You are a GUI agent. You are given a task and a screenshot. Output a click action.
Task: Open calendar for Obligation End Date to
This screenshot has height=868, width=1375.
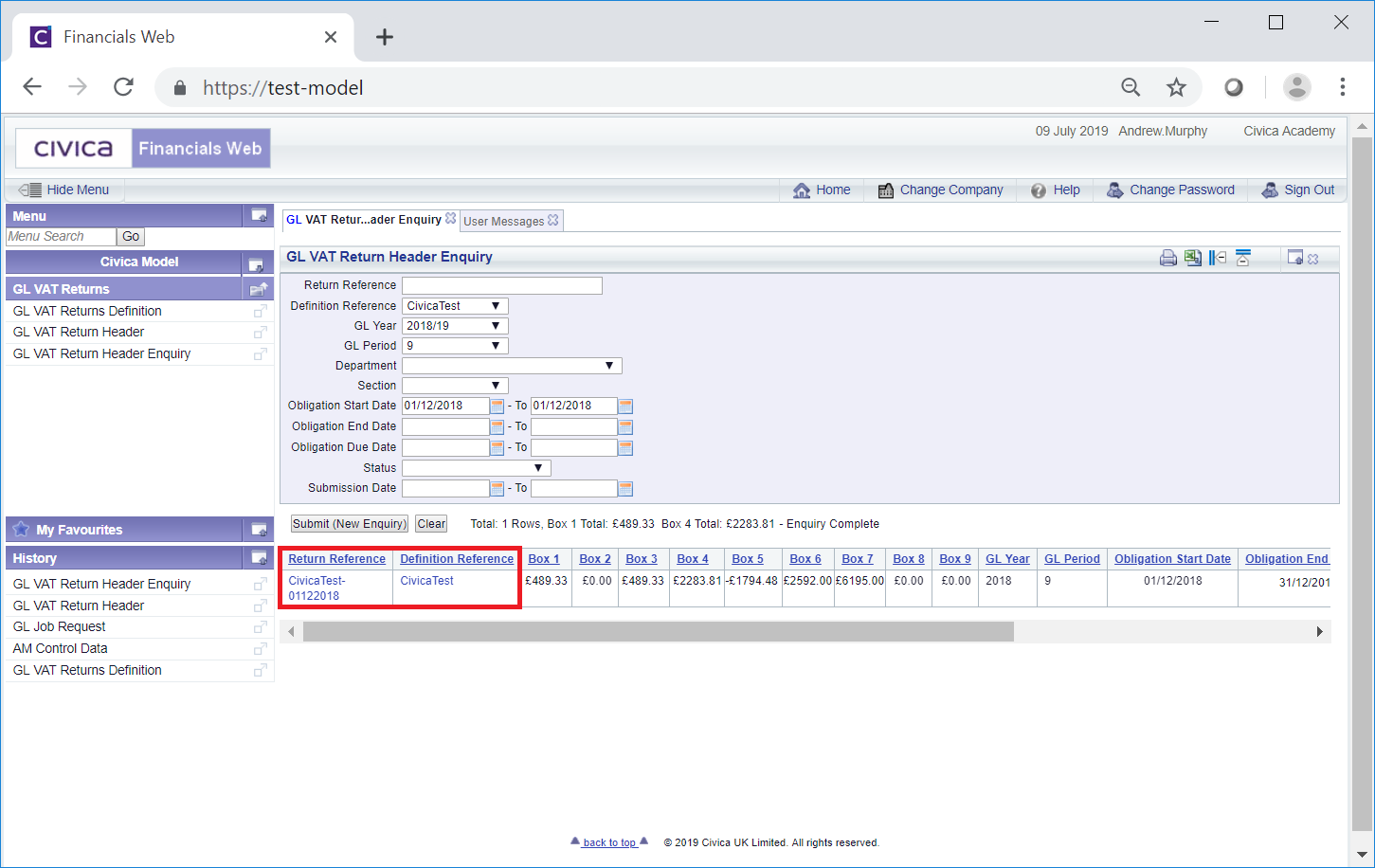[625, 427]
